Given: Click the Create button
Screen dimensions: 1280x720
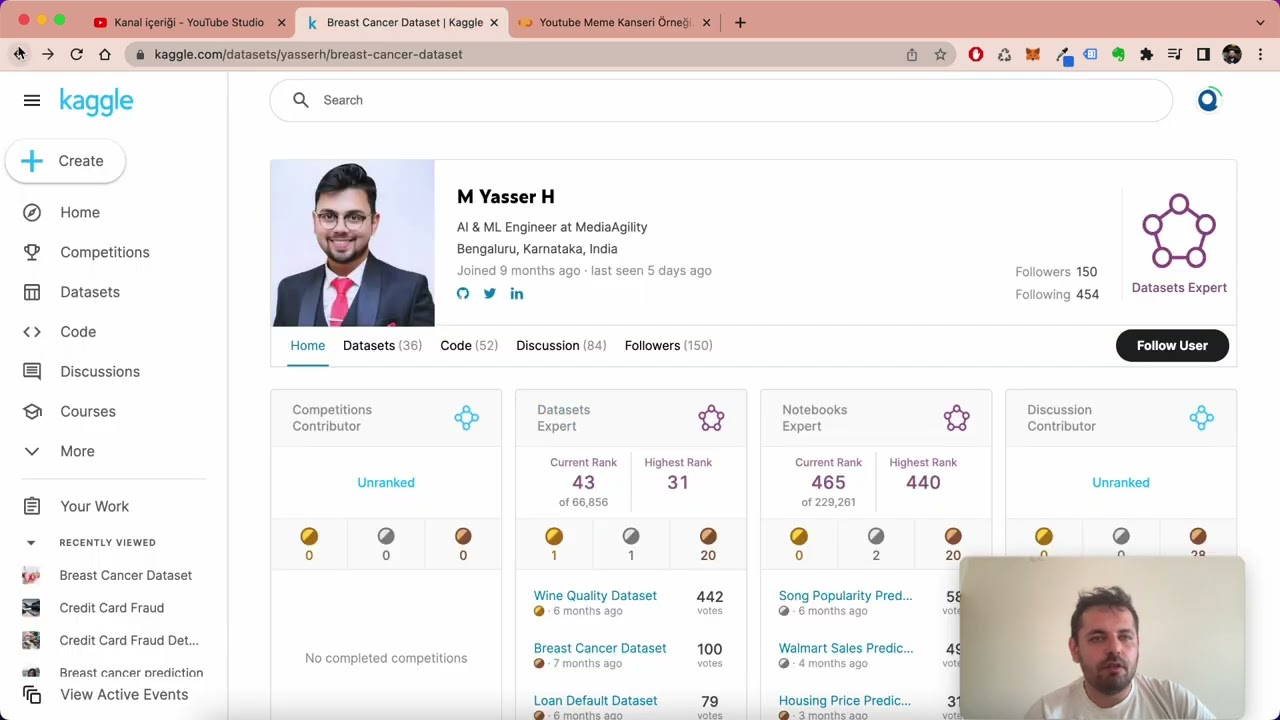Looking at the screenshot, I should point(66,161).
